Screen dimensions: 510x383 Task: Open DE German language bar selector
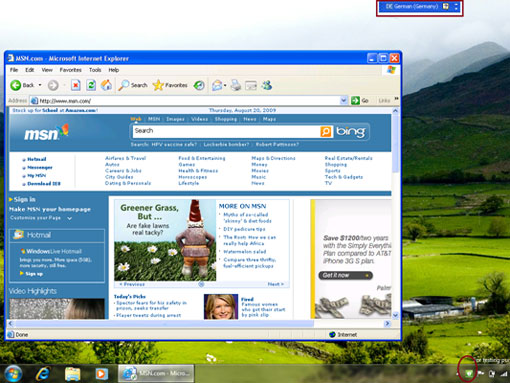[412, 6]
